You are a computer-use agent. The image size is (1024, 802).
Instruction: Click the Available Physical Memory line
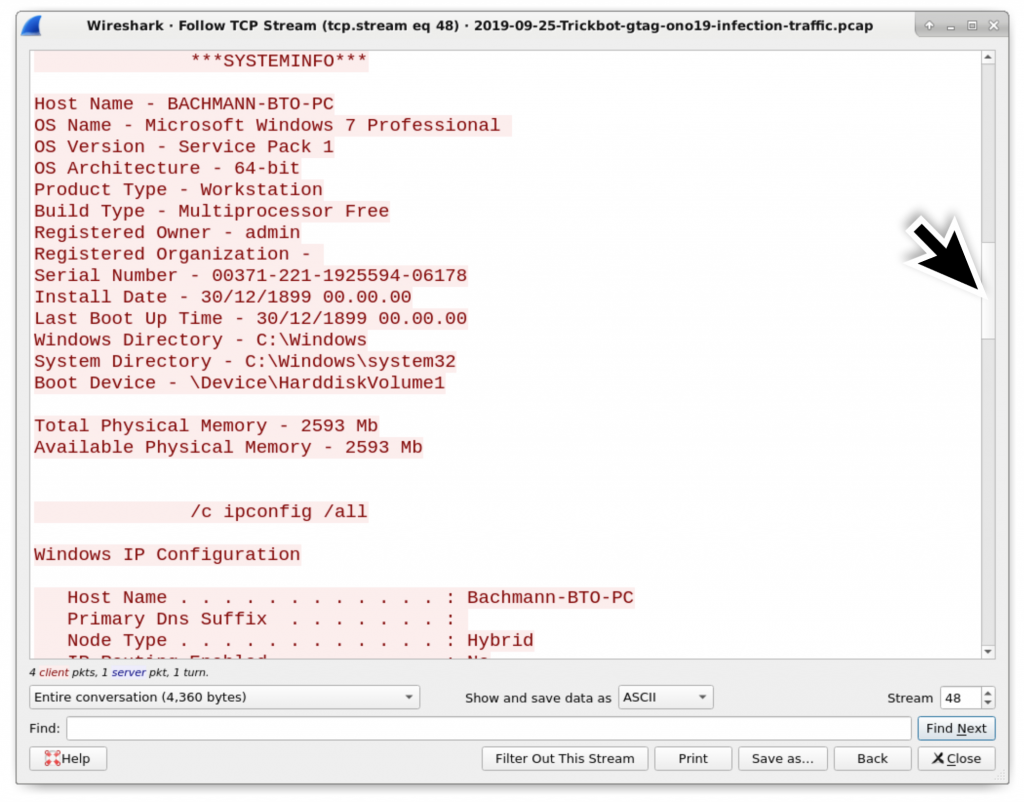click(x=229, y=448)
